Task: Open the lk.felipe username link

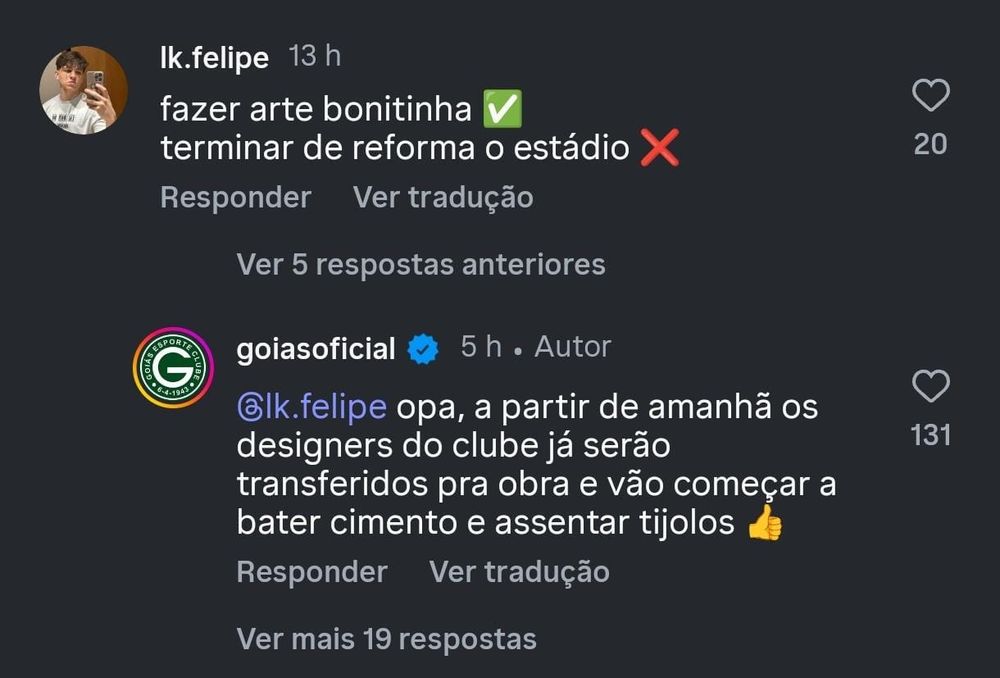Action: 214,57
